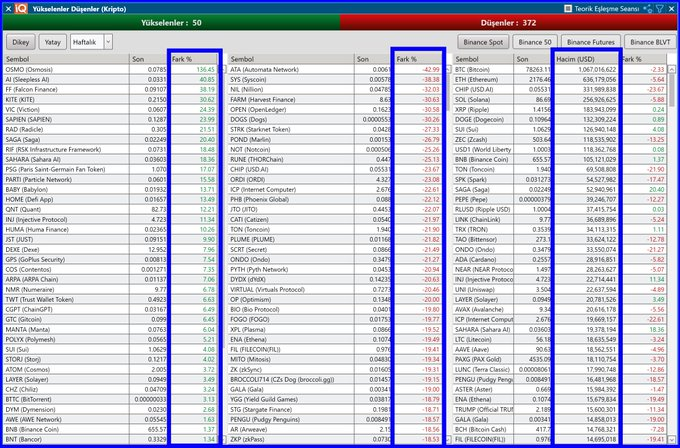Switch to Dikey layout
Screen dimensions: 680x448
(21, 42)
